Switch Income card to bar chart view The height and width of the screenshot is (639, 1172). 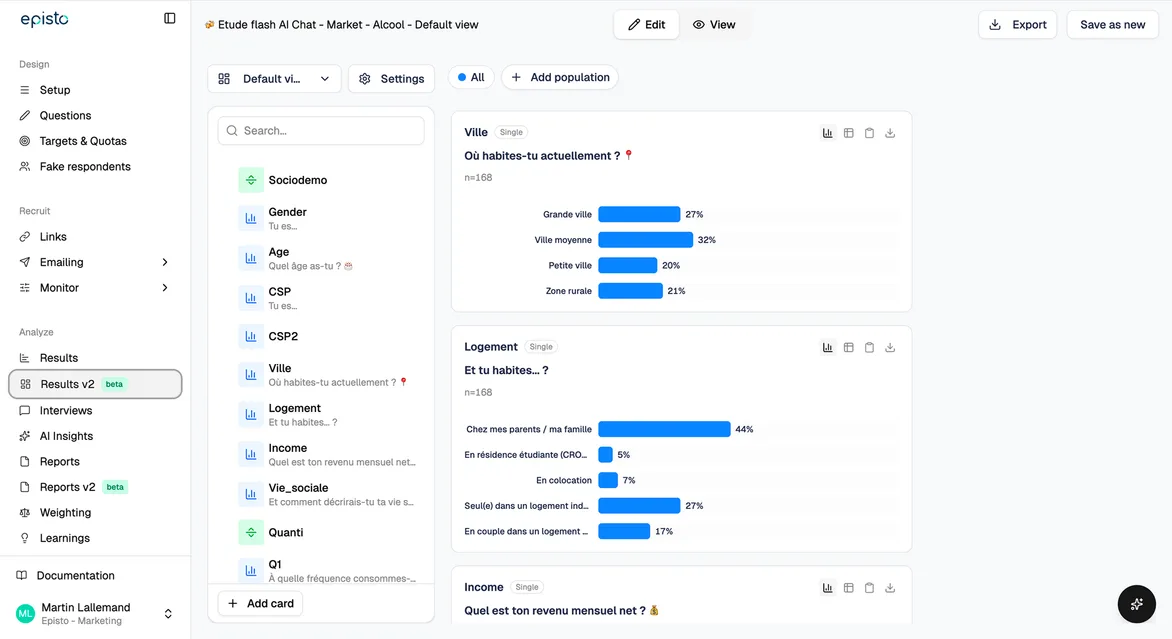(827, 588)
